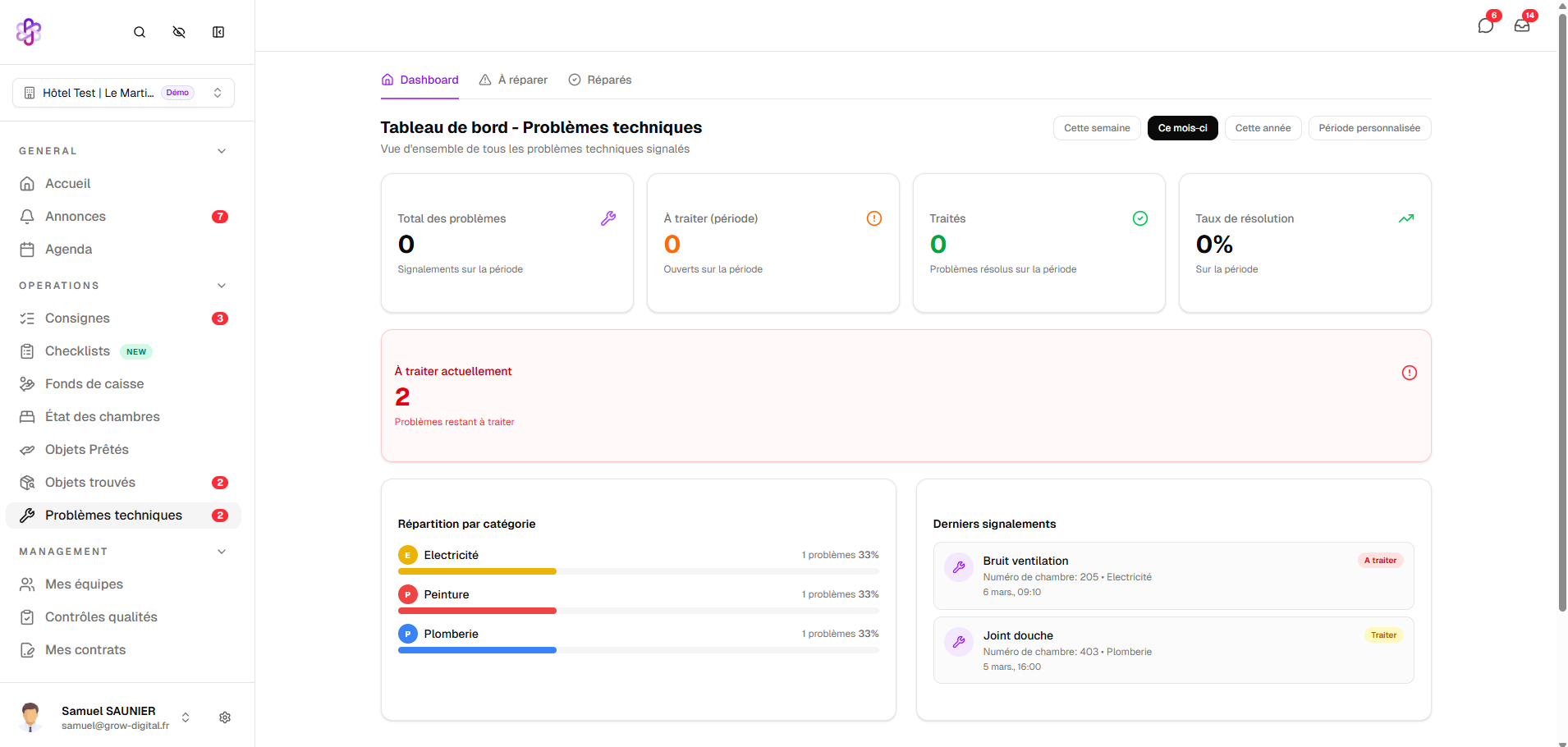Click the red alert icon in À traiter actuellement
The width and height of the screenshot is (1568, 747).
tap(1409, 373)
